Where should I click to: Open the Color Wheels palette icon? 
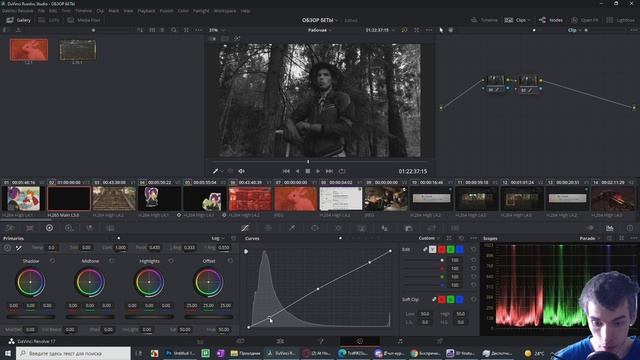click(x=49, y=228)
